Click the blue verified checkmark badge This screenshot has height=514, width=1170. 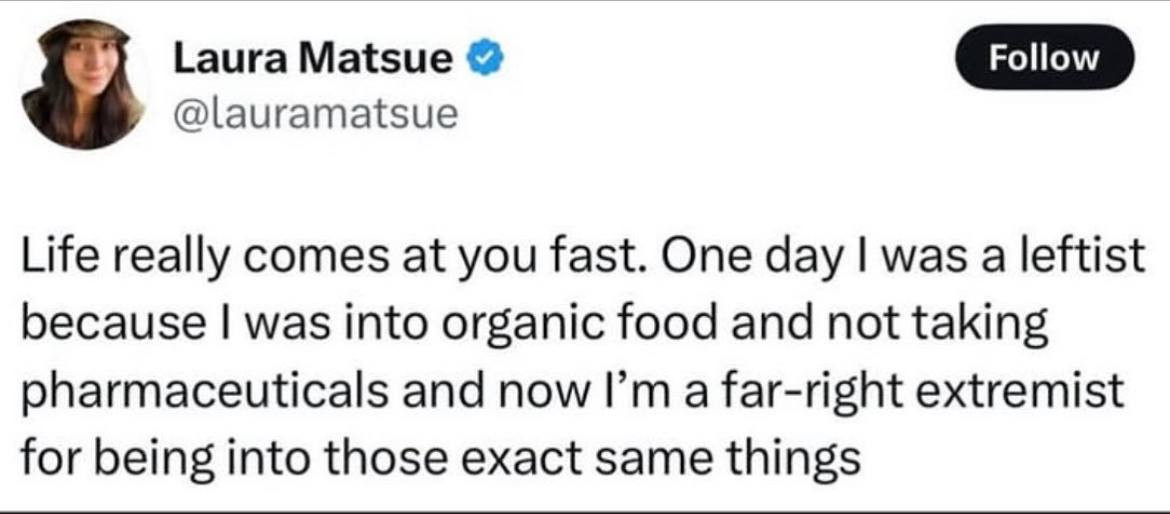coord(484,61)
